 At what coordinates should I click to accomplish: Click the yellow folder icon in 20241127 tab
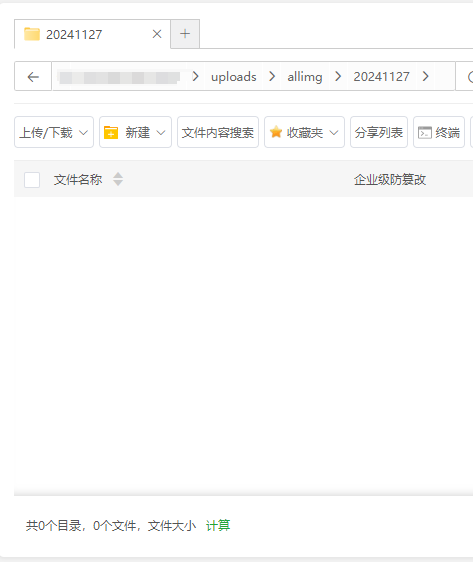[32, 34]
